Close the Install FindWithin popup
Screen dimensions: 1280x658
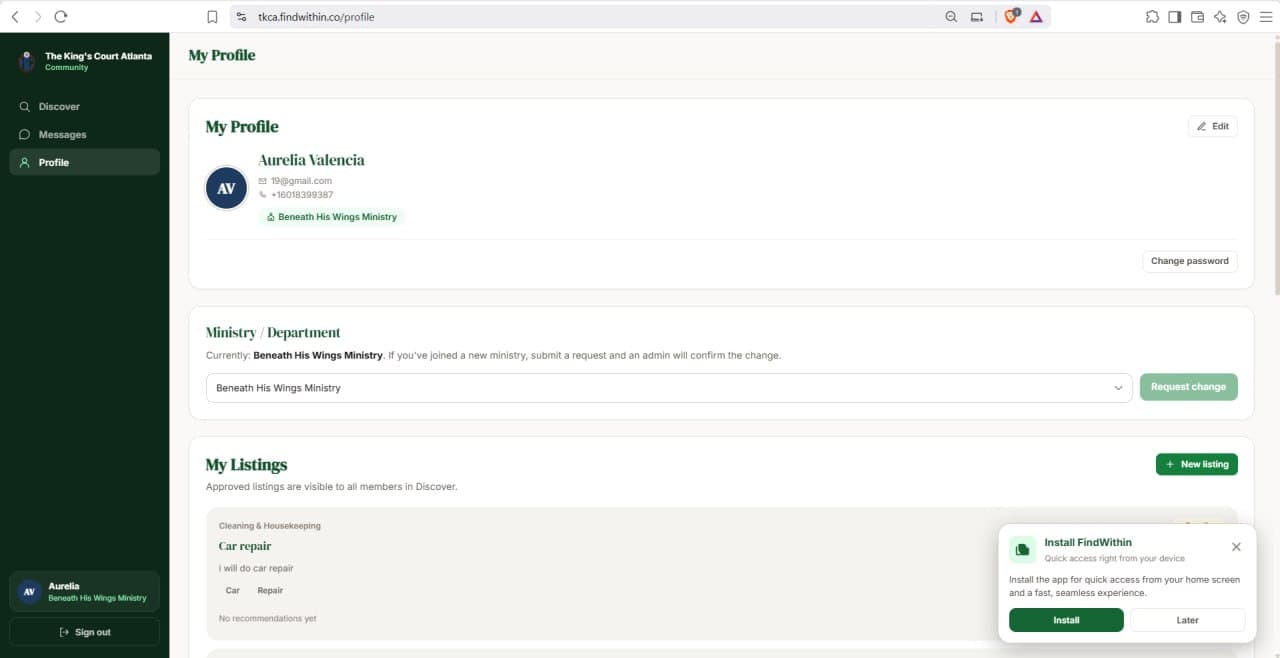coord(1236,547)
